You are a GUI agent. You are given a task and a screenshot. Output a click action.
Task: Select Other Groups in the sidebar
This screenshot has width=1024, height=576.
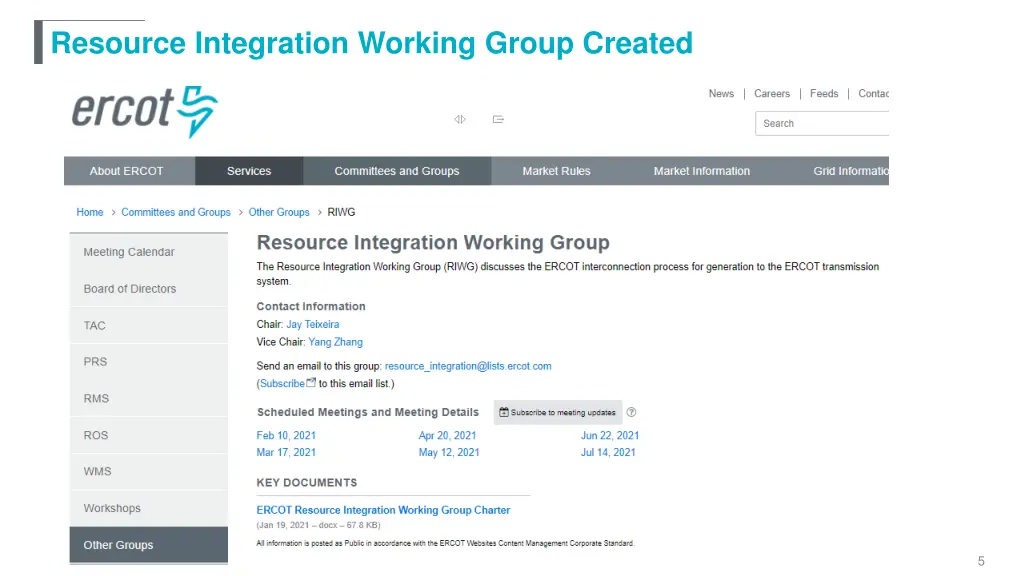(149, 545)
